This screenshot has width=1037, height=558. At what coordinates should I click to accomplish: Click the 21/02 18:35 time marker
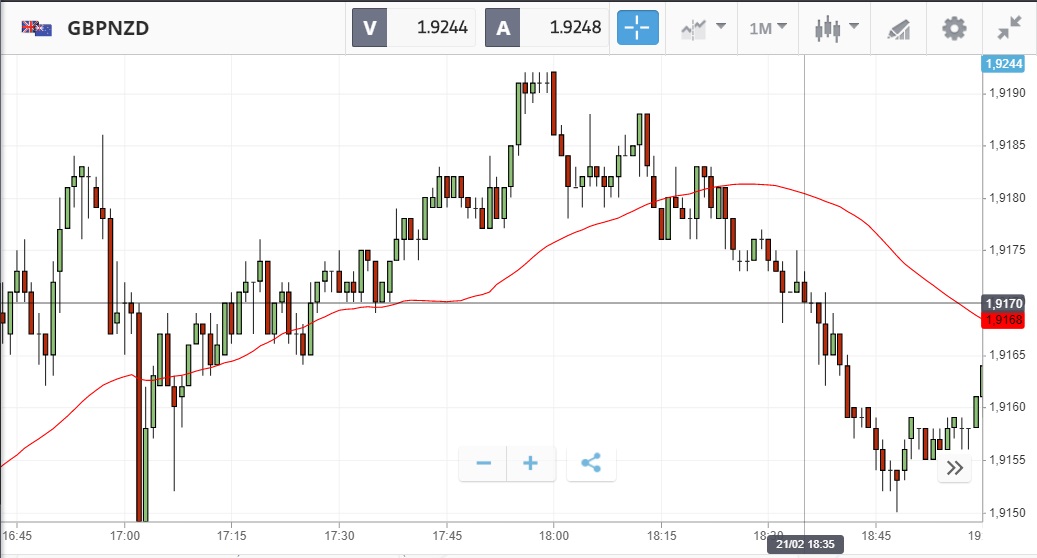point(806,545)
